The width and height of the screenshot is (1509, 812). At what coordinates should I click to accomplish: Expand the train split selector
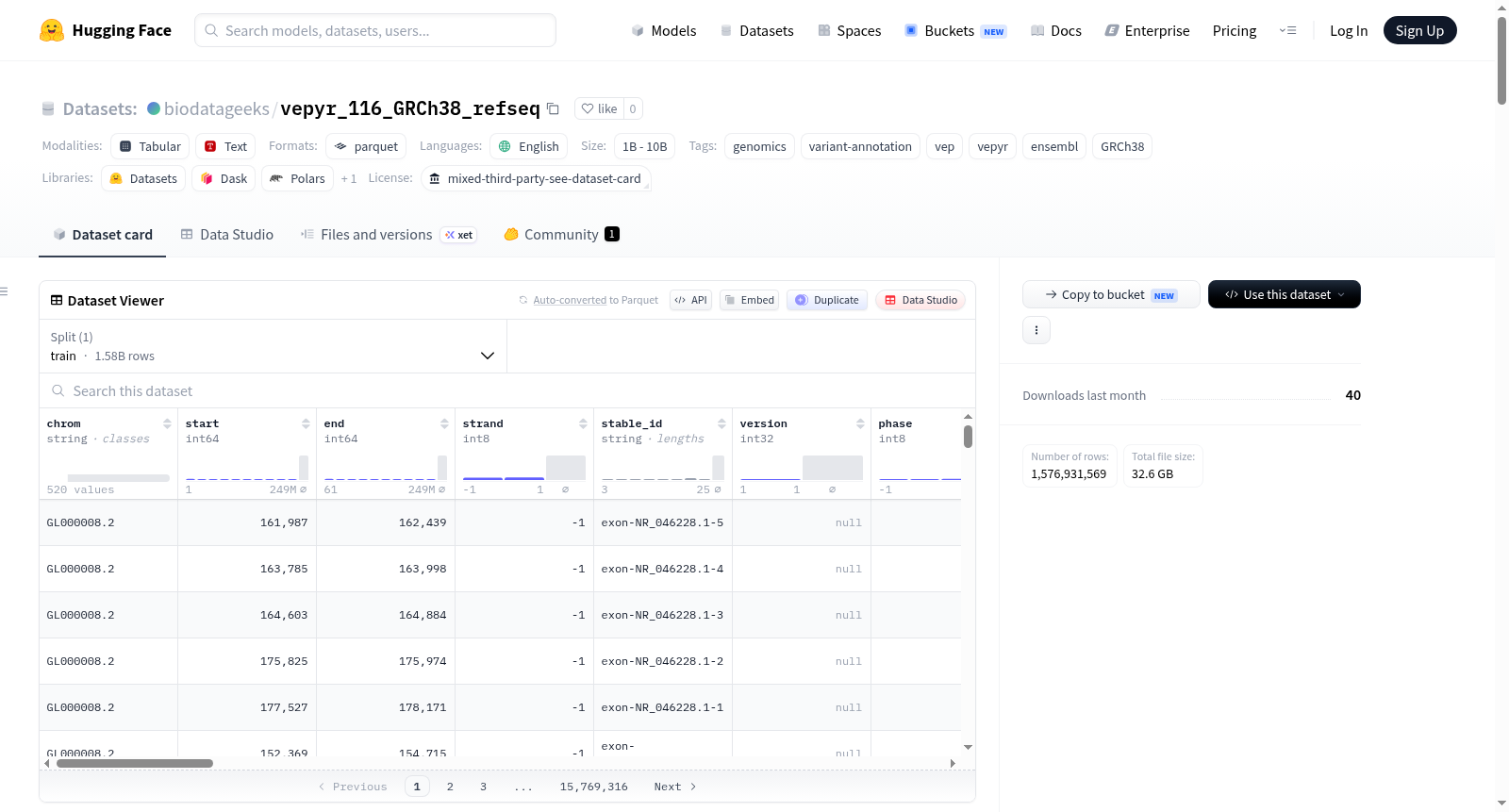click(x=273, y=346)
